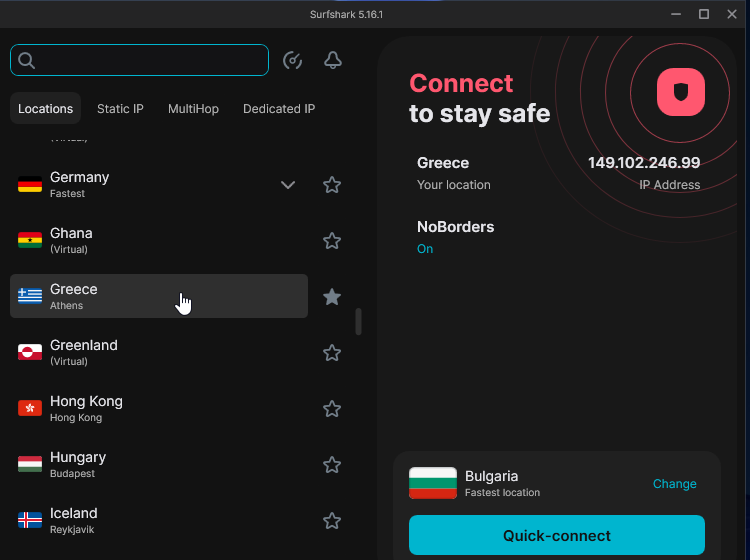This screenshot has height=560, width=750.
Task: Click the search magnifier icon
Action: (x=26, y=60)
